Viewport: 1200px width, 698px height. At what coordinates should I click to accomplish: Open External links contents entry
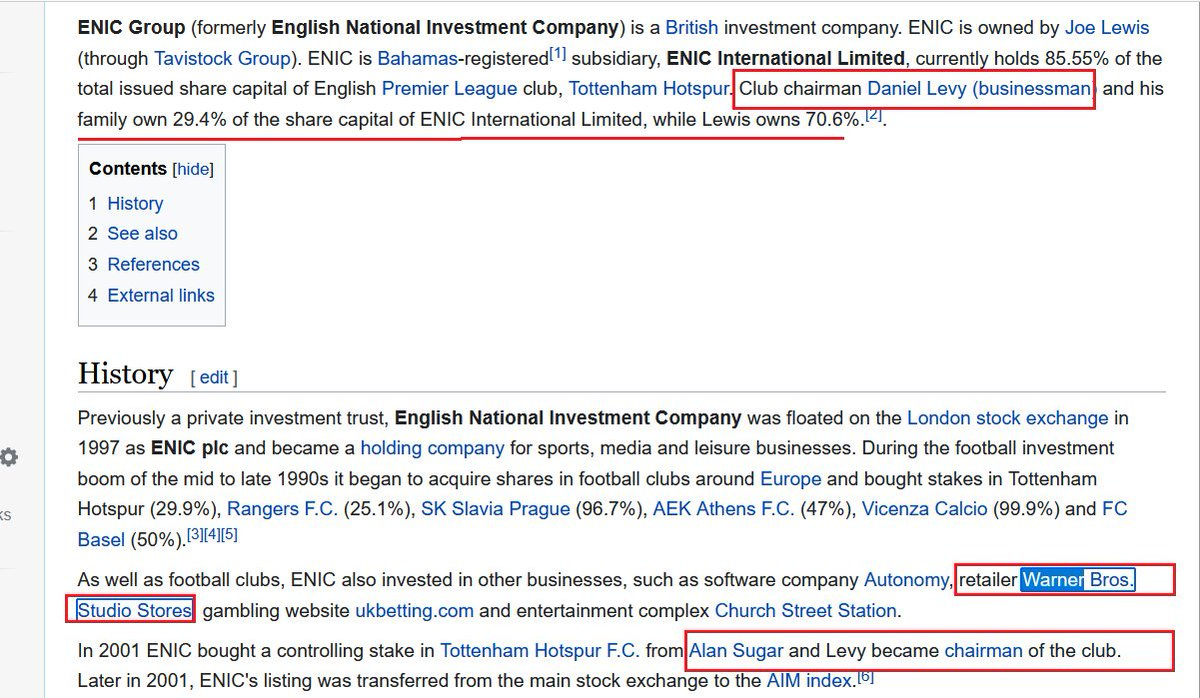[161, 295]
